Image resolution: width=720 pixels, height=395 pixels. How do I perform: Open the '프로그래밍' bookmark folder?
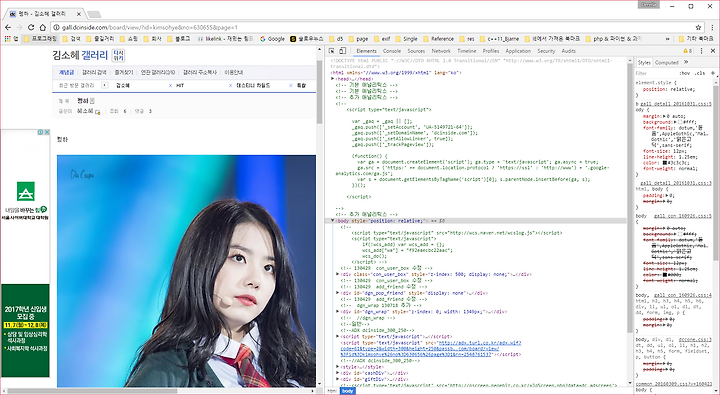pyautogui.click(x=40, y=39)
